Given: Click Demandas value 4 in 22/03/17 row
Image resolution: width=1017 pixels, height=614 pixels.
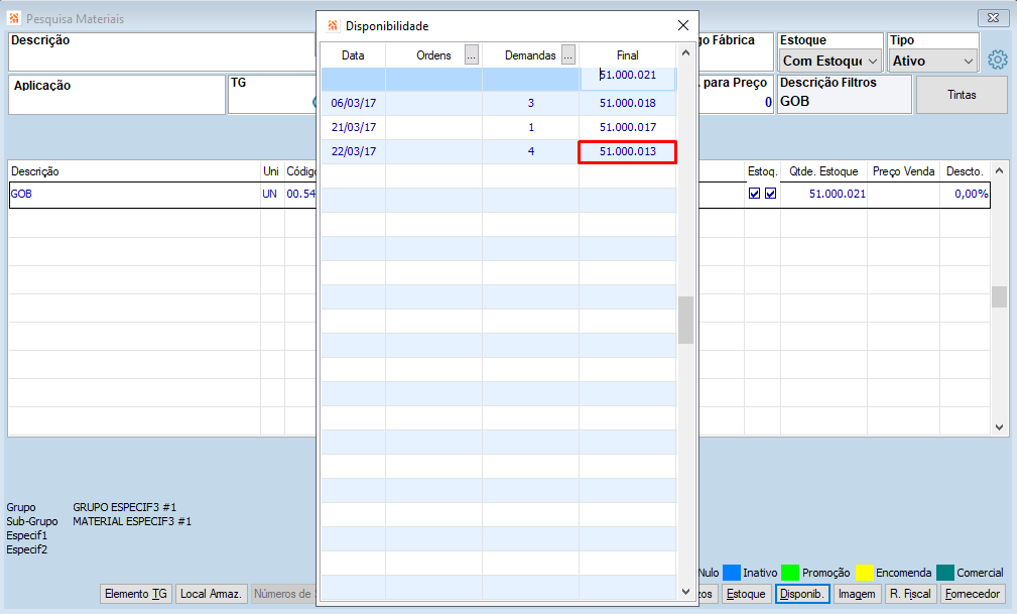Looking at the screenshot, I should (x=531, y=151).
